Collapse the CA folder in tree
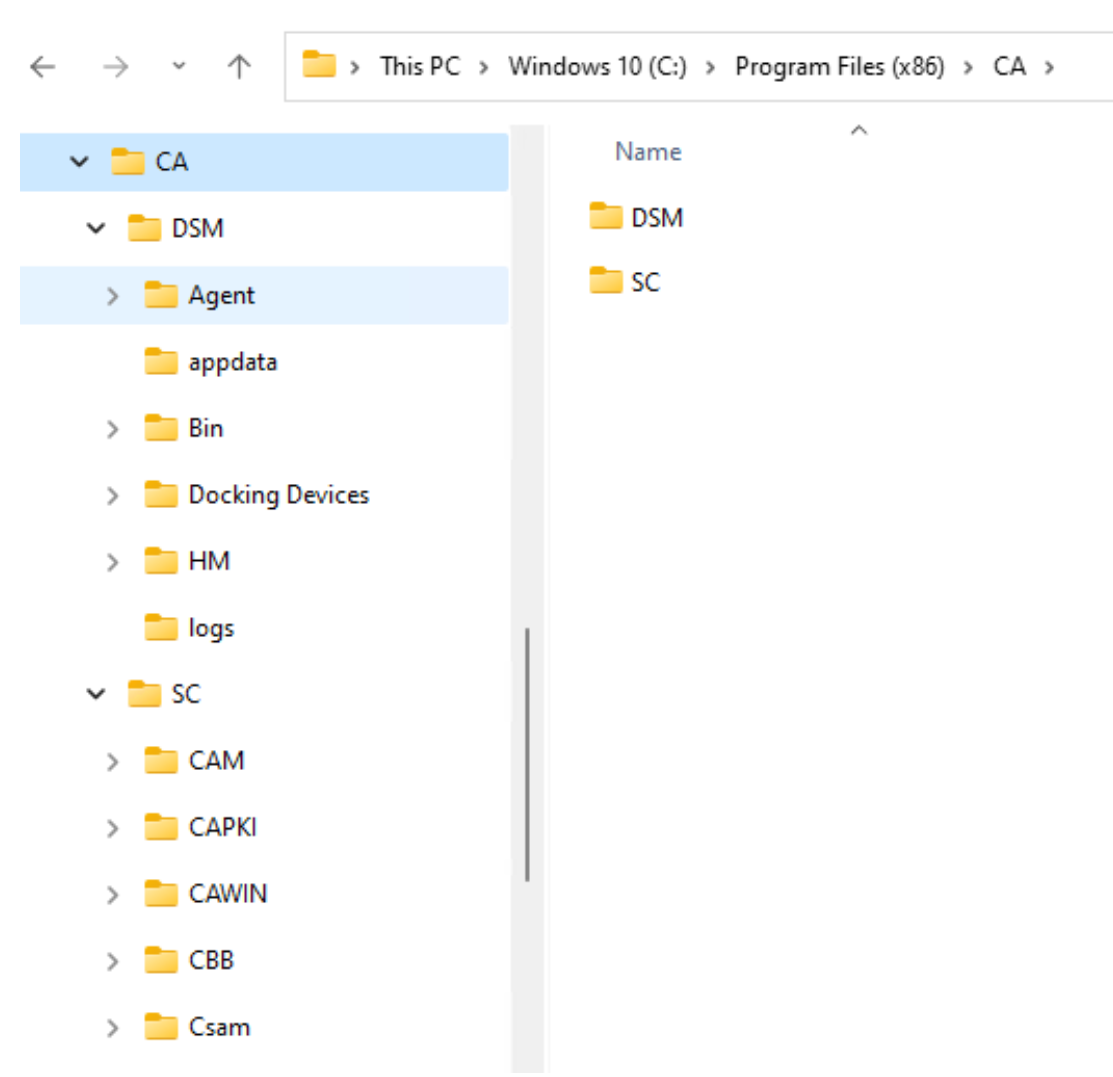 [79, 162]
